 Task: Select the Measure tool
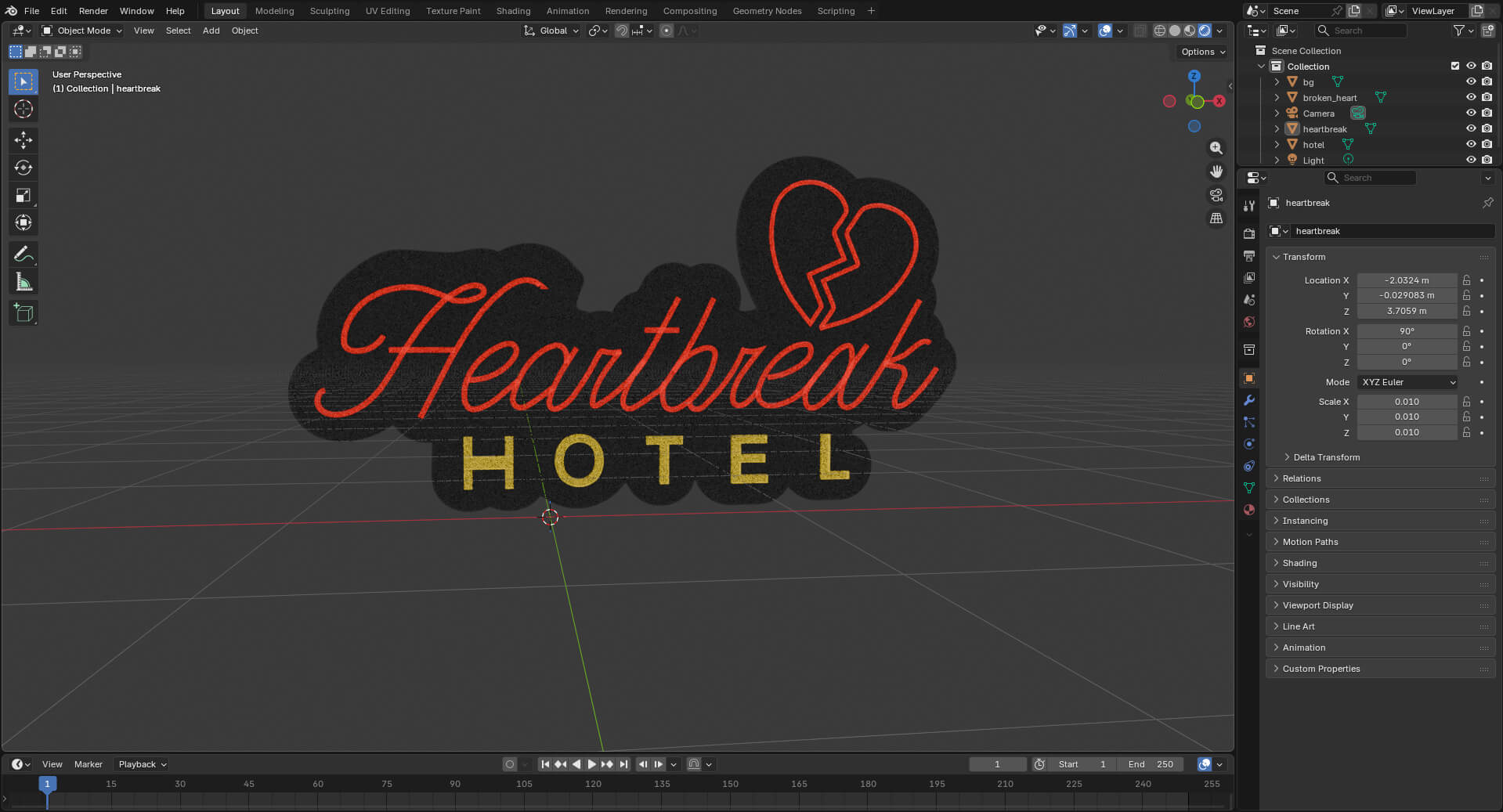[x=23, y=282]
